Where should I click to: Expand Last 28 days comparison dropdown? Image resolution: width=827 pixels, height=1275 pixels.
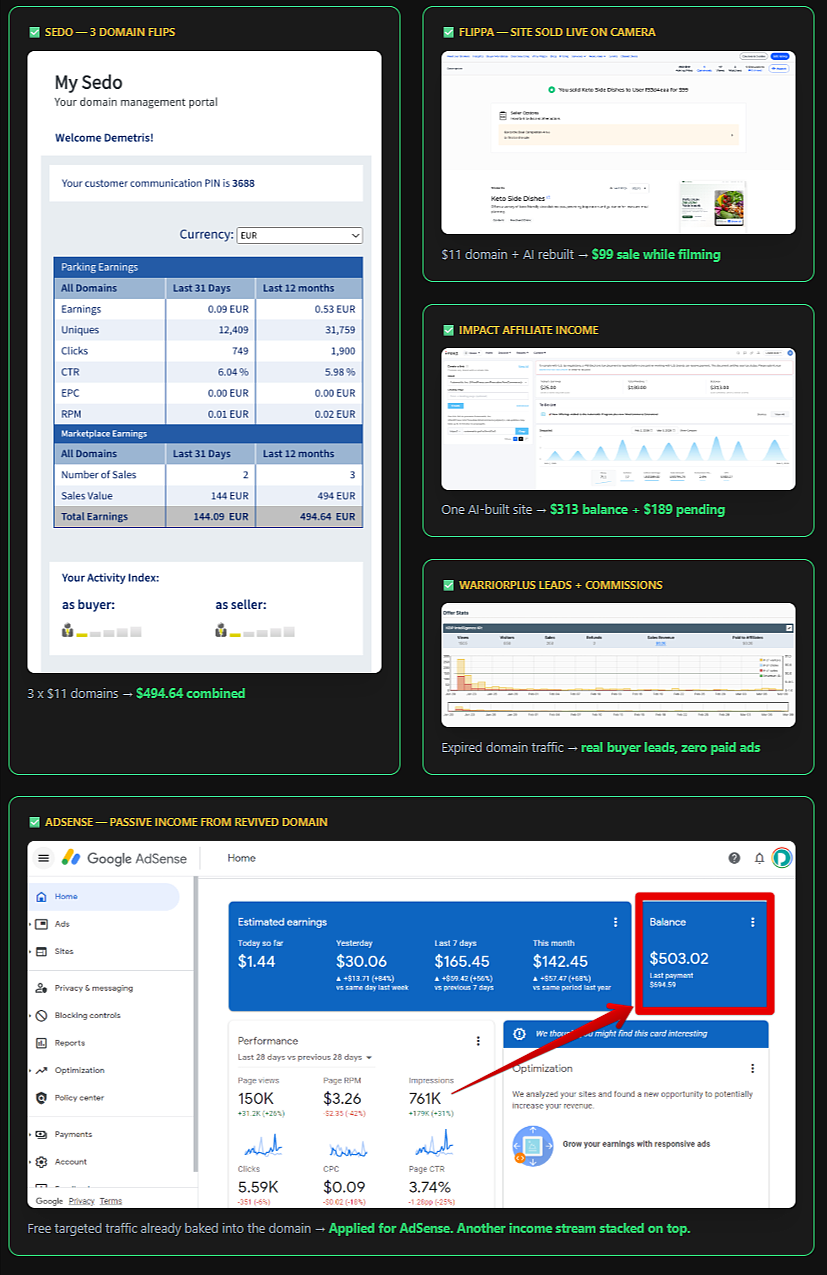pyautogui.click(x=369, y=1058)
